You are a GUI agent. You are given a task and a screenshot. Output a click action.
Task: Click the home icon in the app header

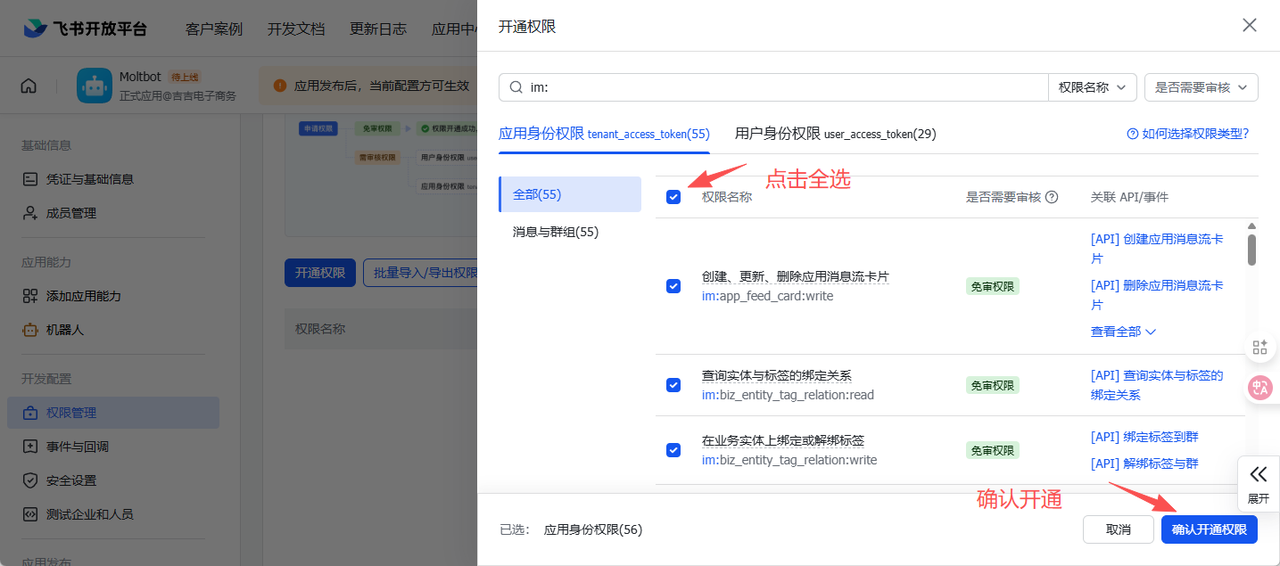click(29, 86)
